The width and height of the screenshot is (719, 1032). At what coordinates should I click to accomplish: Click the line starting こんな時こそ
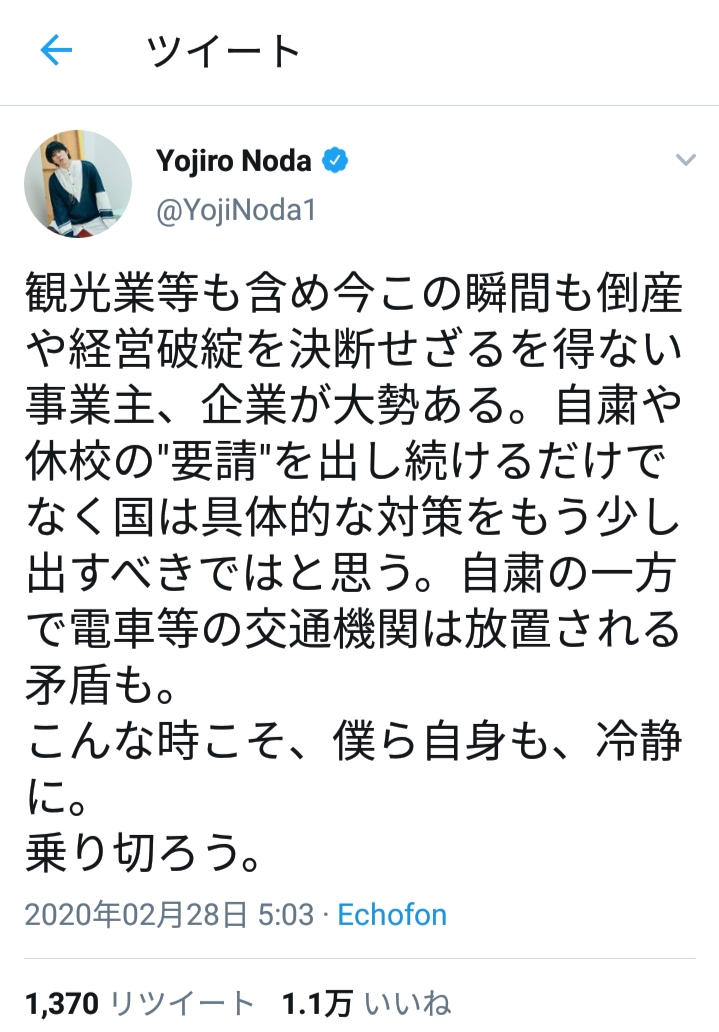354,740
